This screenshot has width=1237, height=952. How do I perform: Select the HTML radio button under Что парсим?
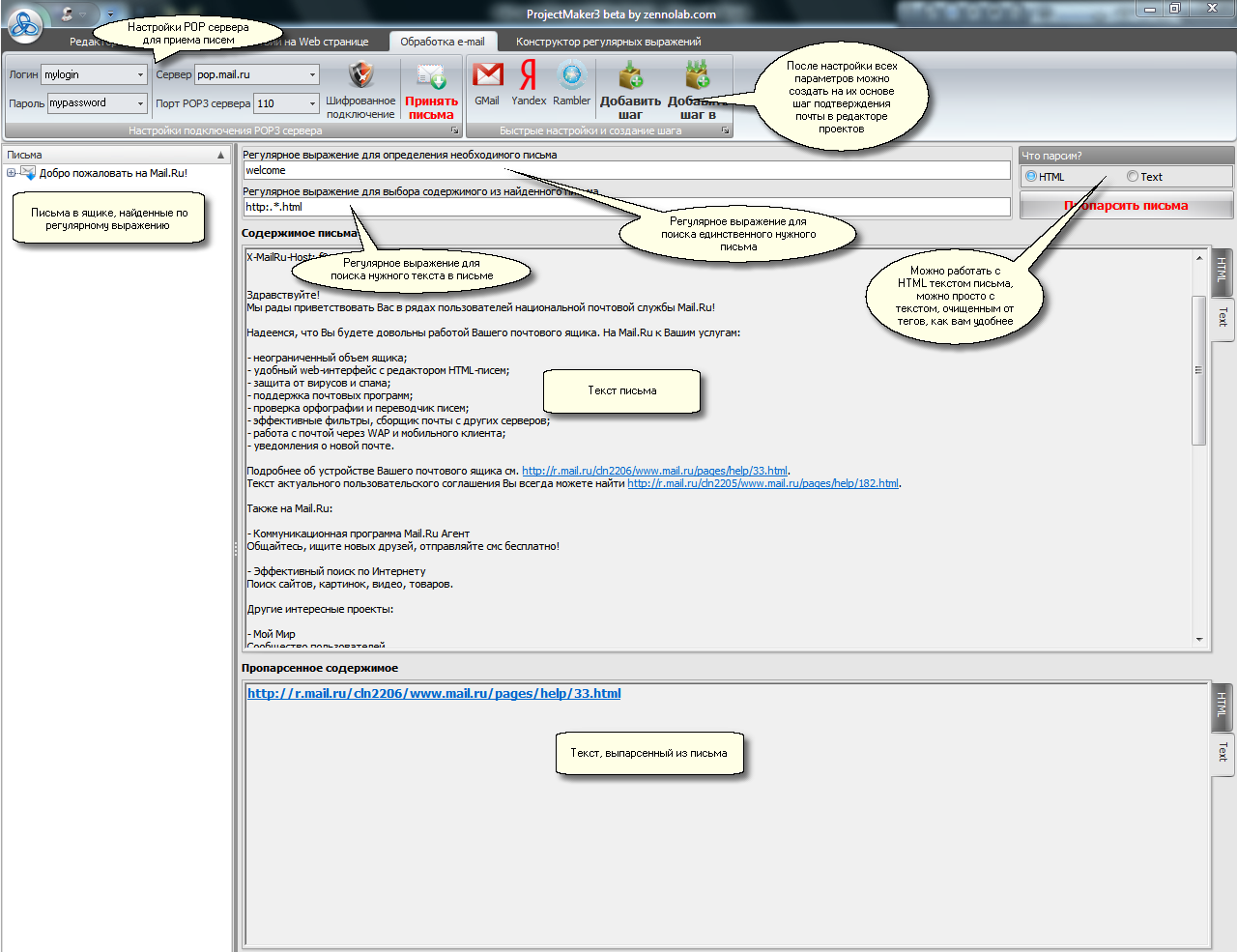tap(1031, 177)
